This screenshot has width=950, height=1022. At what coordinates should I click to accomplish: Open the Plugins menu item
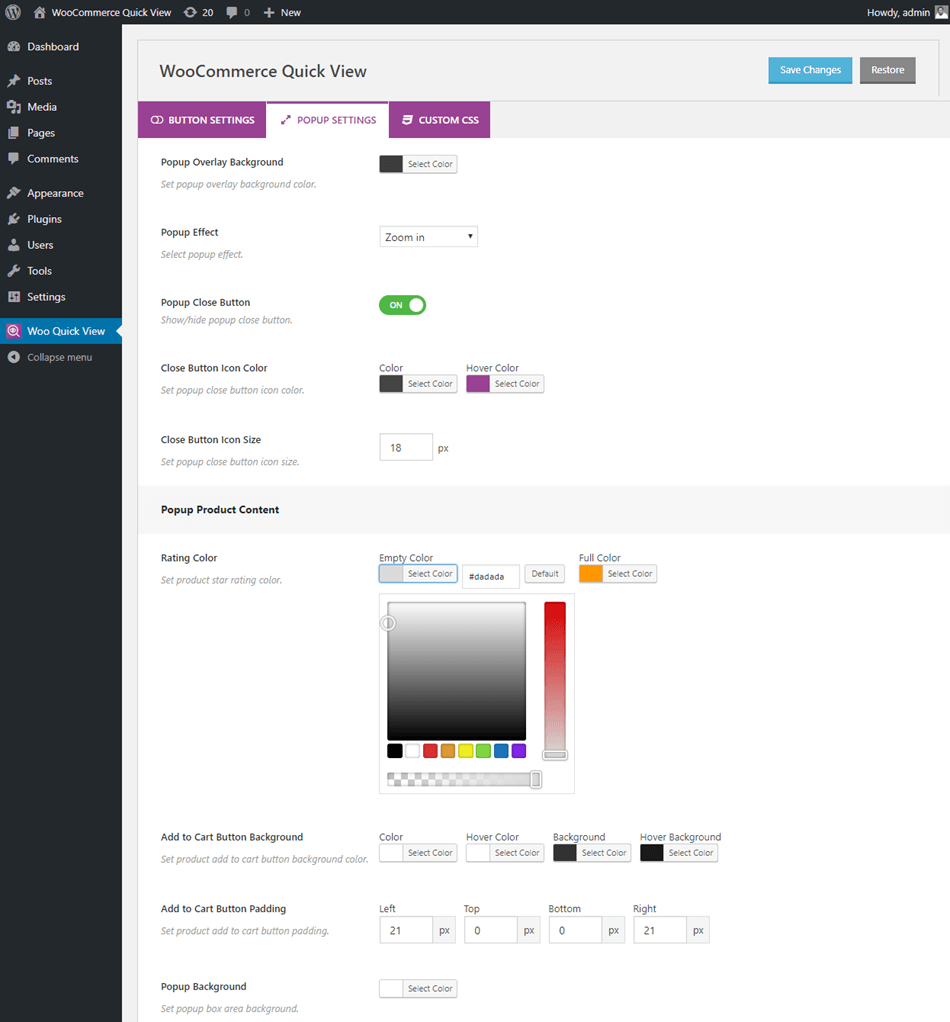tap(61, 219)
